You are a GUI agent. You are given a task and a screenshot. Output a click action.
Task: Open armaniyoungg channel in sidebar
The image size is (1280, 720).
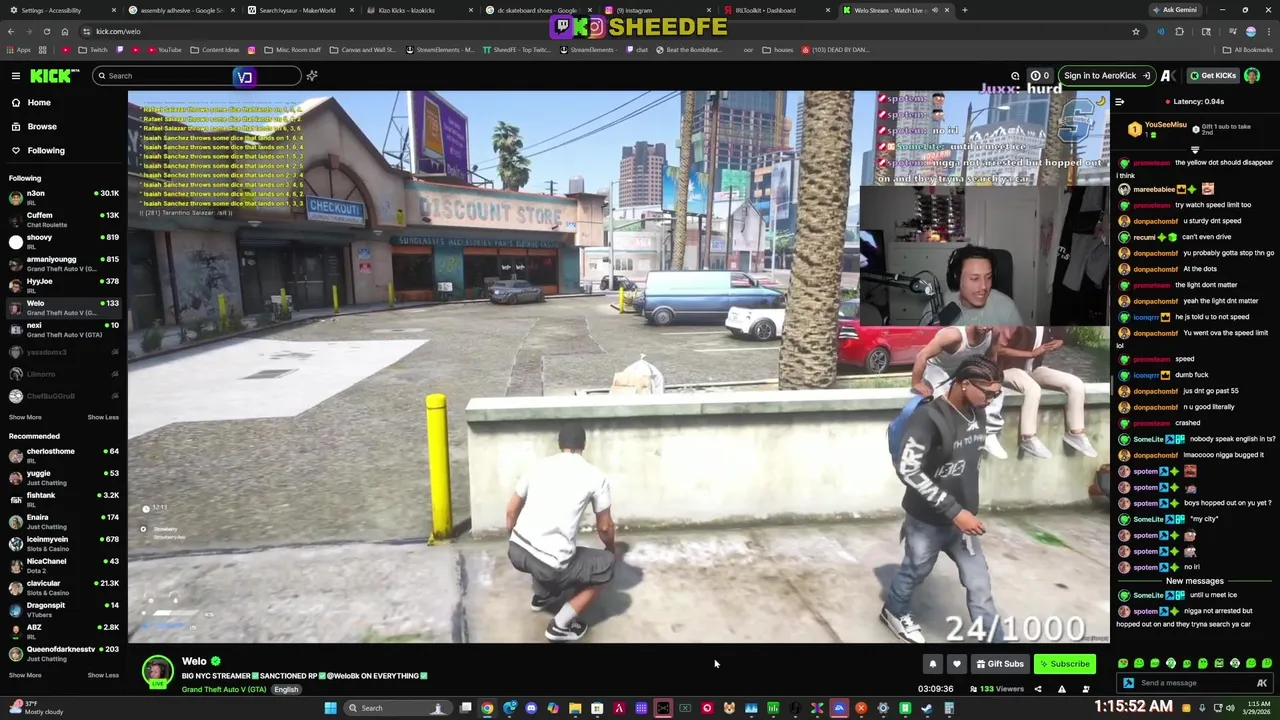[62, 263]
